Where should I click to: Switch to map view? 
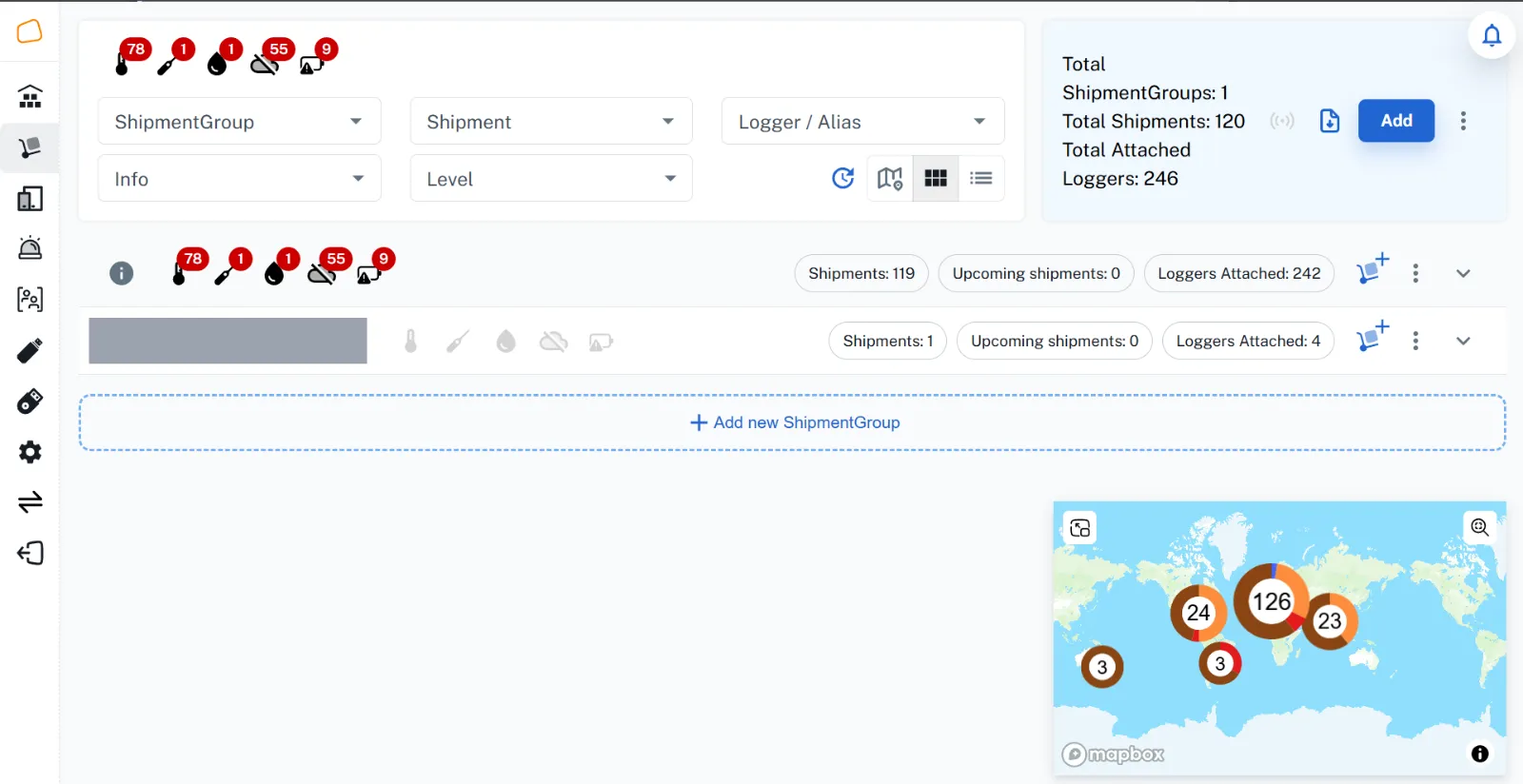pos(890,178)
